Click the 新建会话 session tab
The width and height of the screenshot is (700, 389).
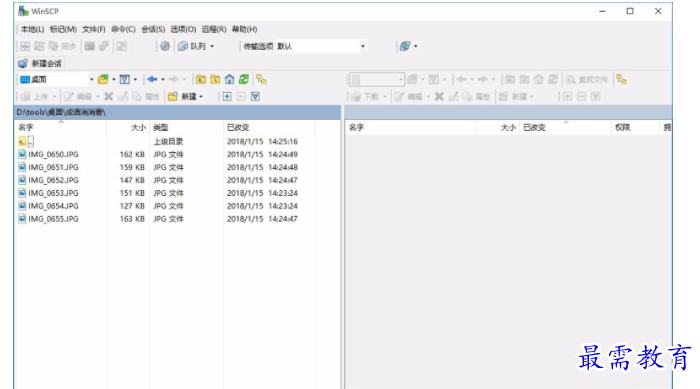click(40, 63)
